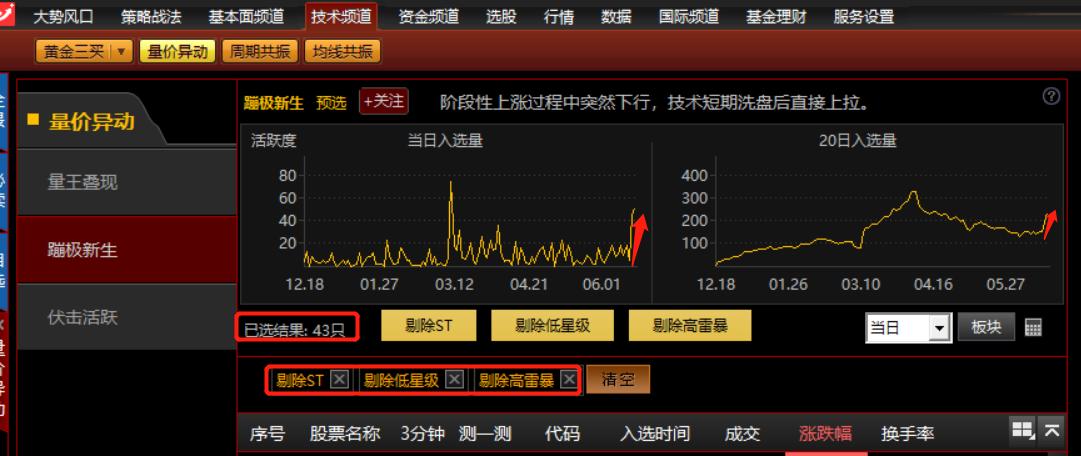Image resolution: width=1081 pixels, height=456 pixels.
Task: Sort by the 涨跌幅 column header
Action: 825,434
